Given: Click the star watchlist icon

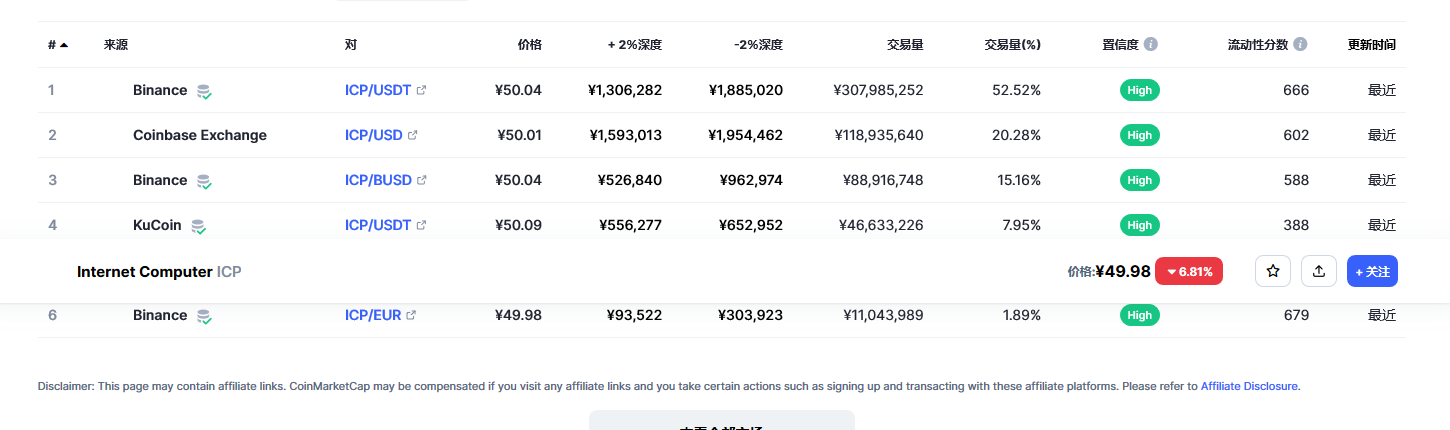Looking at the screenshot, I should click(1273, 271).
